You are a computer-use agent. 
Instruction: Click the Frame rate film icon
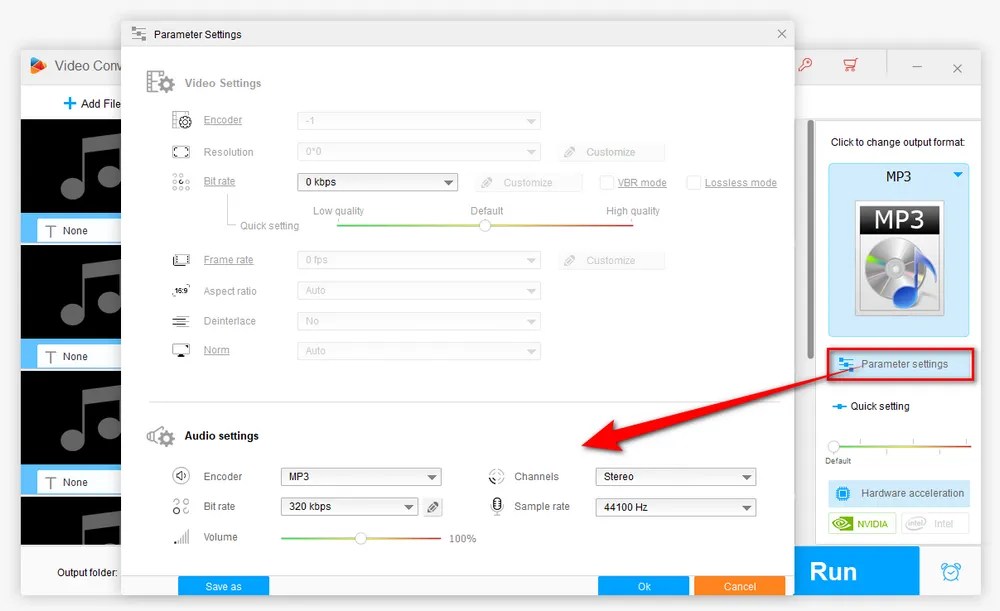(x=181, y=260)
